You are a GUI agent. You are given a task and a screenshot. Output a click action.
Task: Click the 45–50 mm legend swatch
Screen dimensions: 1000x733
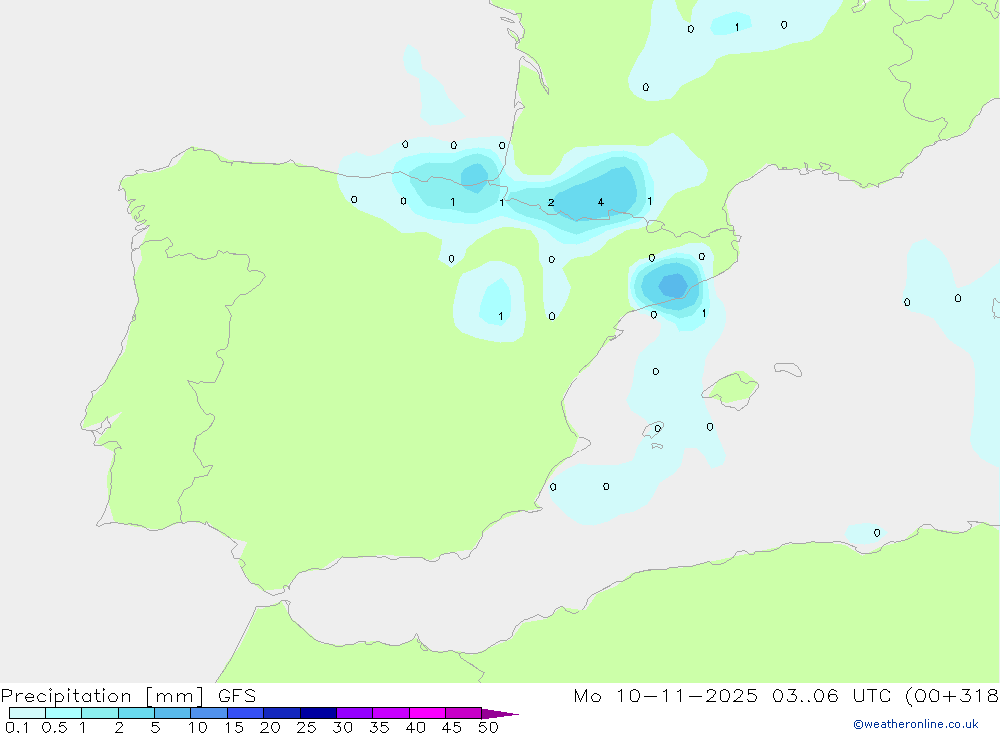tap(464, 713)
